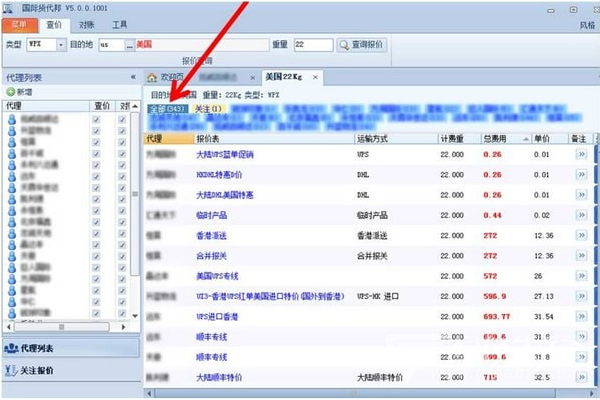Collapse the 代理列表 panel with double-arrow icon
The image size is (600, 400).
click(x=133, y=76)
